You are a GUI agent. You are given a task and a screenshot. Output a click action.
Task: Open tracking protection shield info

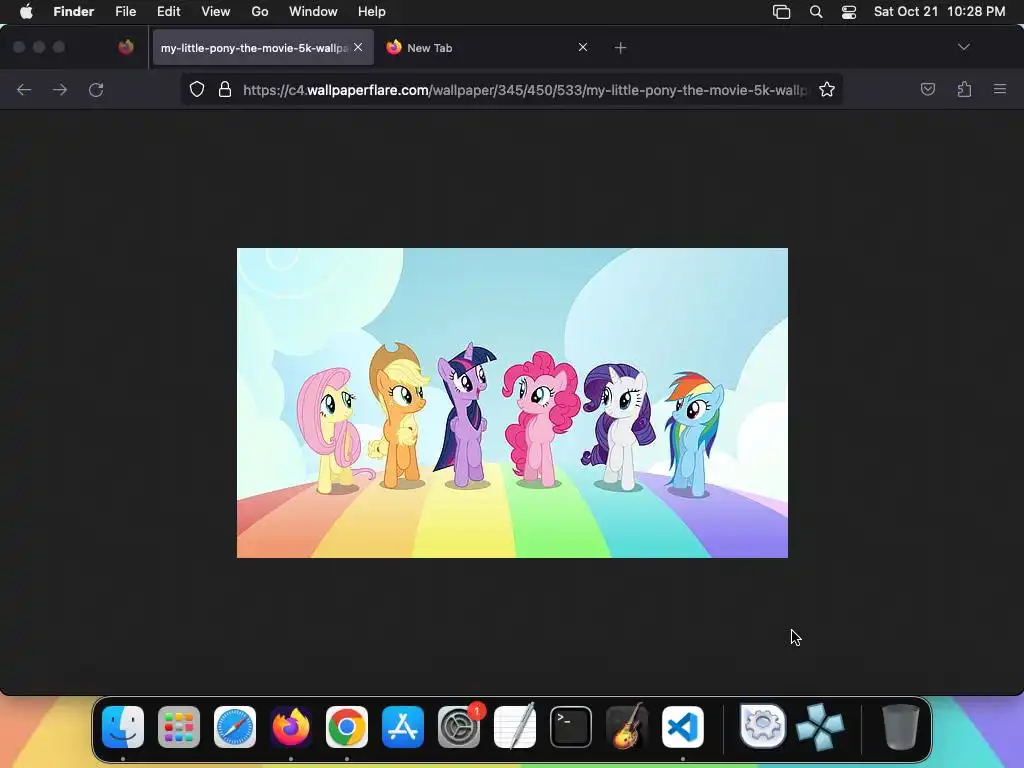point(197,89)
